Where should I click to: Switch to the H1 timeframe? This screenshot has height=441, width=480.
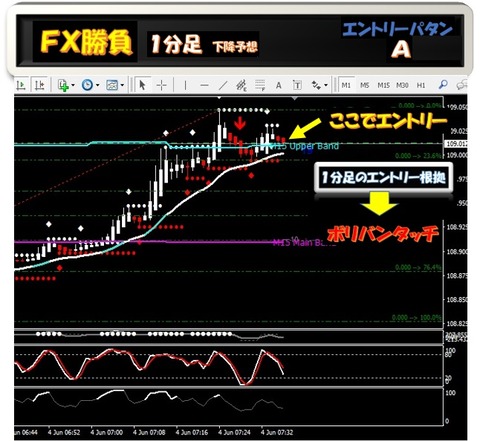(421, 85)
